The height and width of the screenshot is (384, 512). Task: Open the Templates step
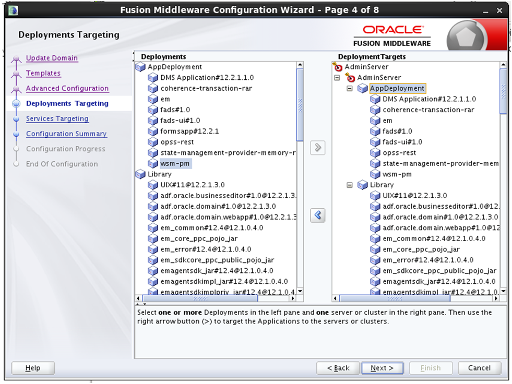[x=43, y=73]
